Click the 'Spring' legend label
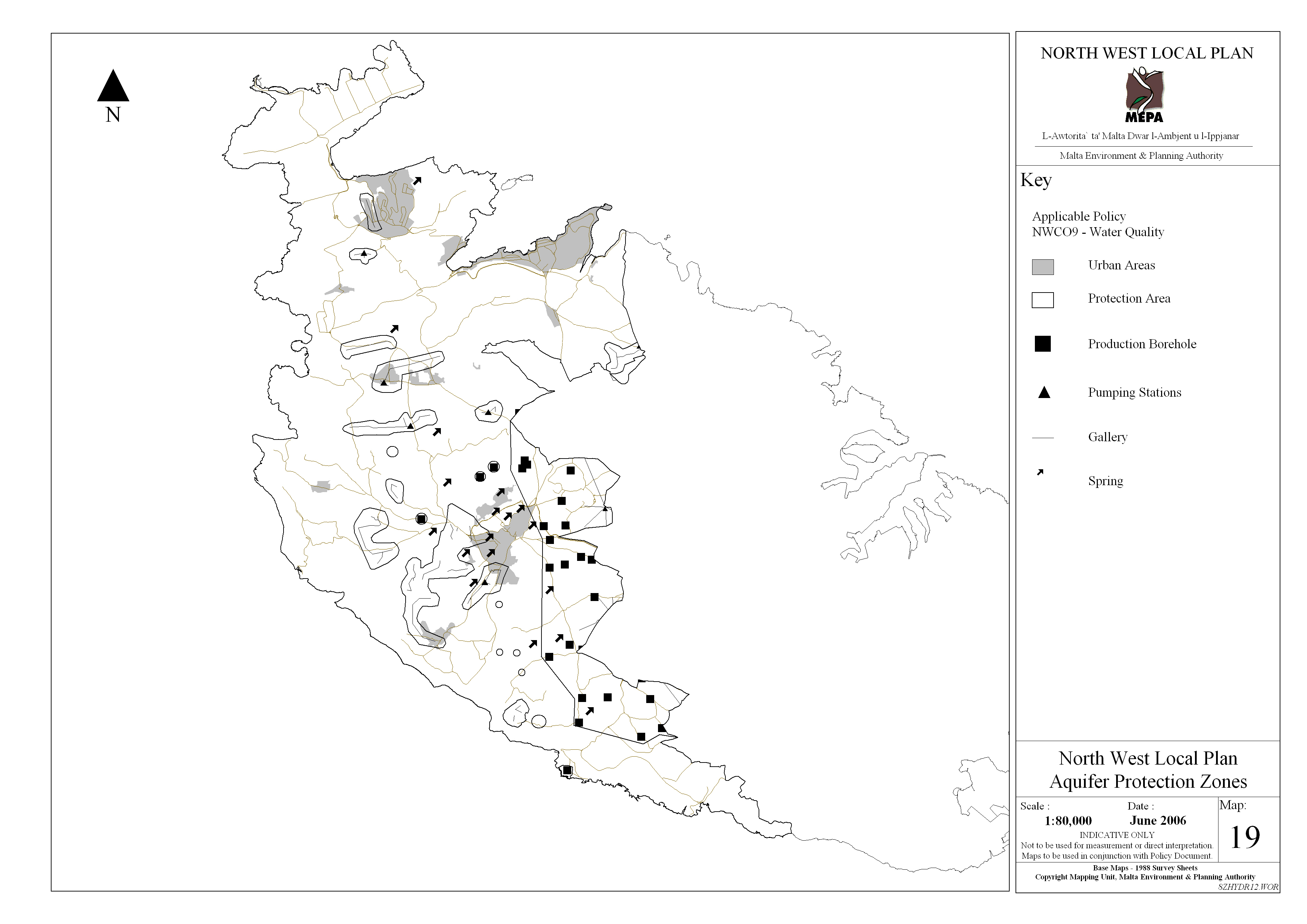Viewport: 1307px width, 924px height. pos(1105,481)
